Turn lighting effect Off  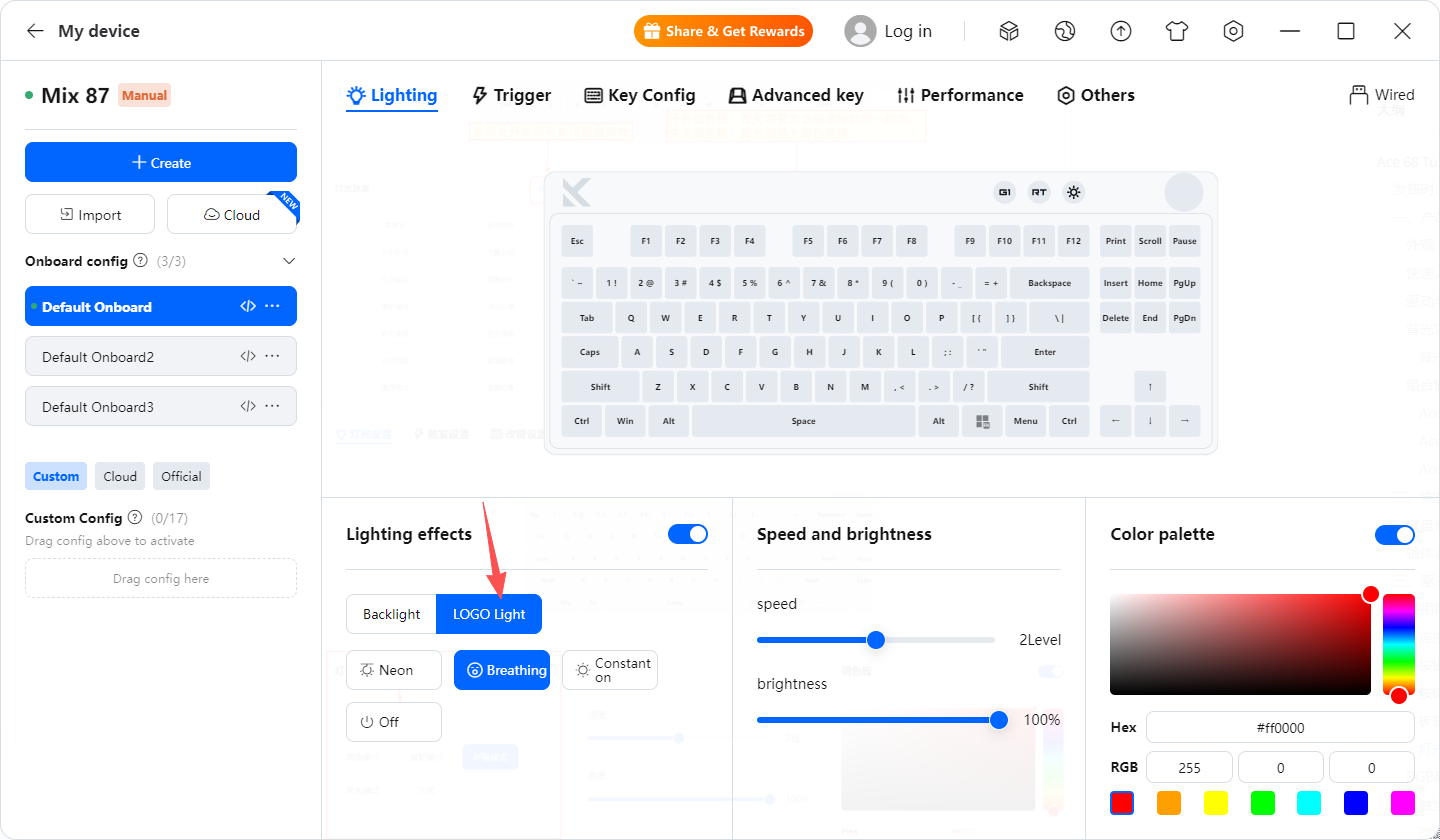tap(394, 722)
